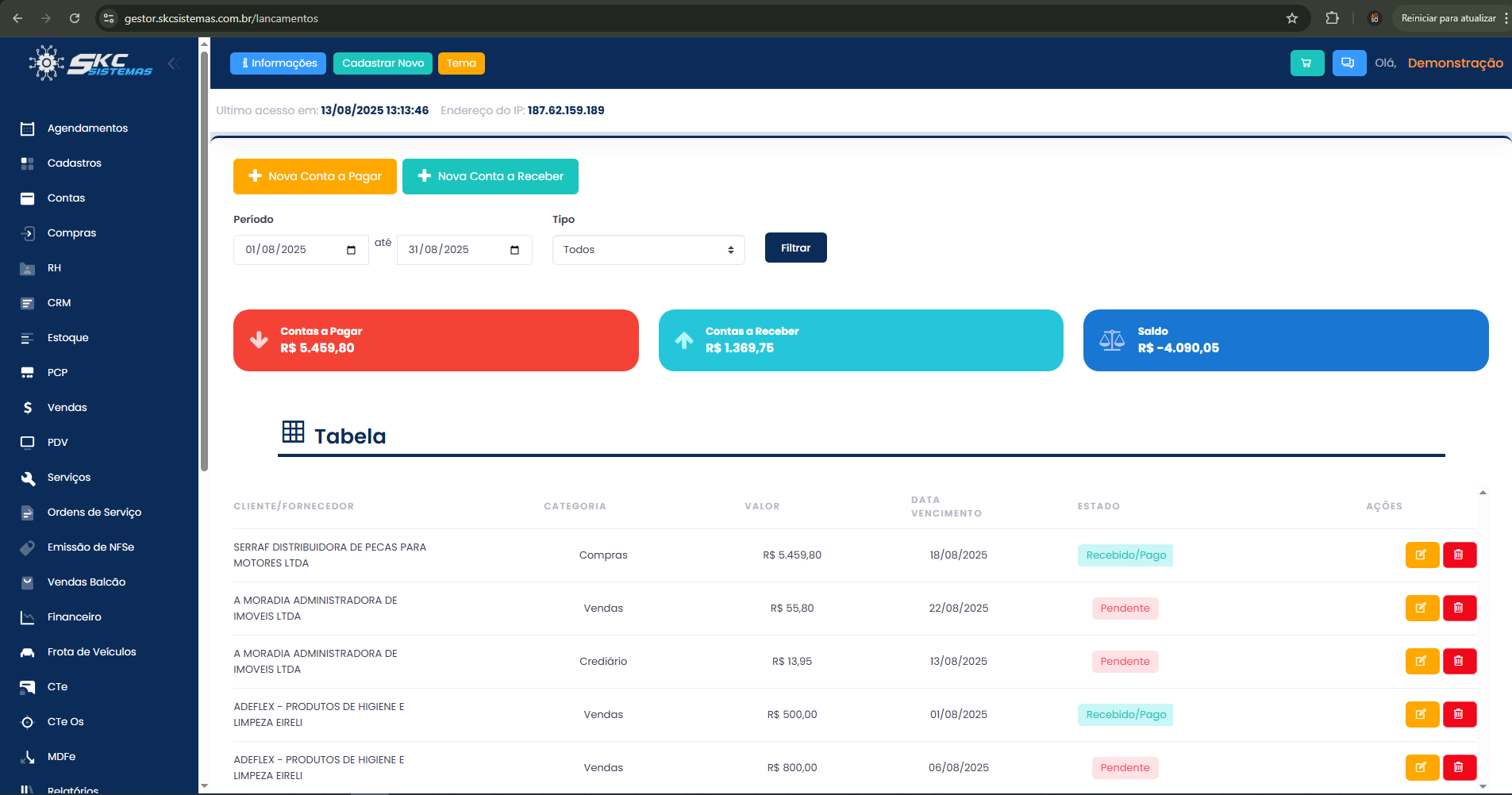Bookmark this page with the star icon
Viewport: 1512px width, 795px height.
tap(1292, 18)
